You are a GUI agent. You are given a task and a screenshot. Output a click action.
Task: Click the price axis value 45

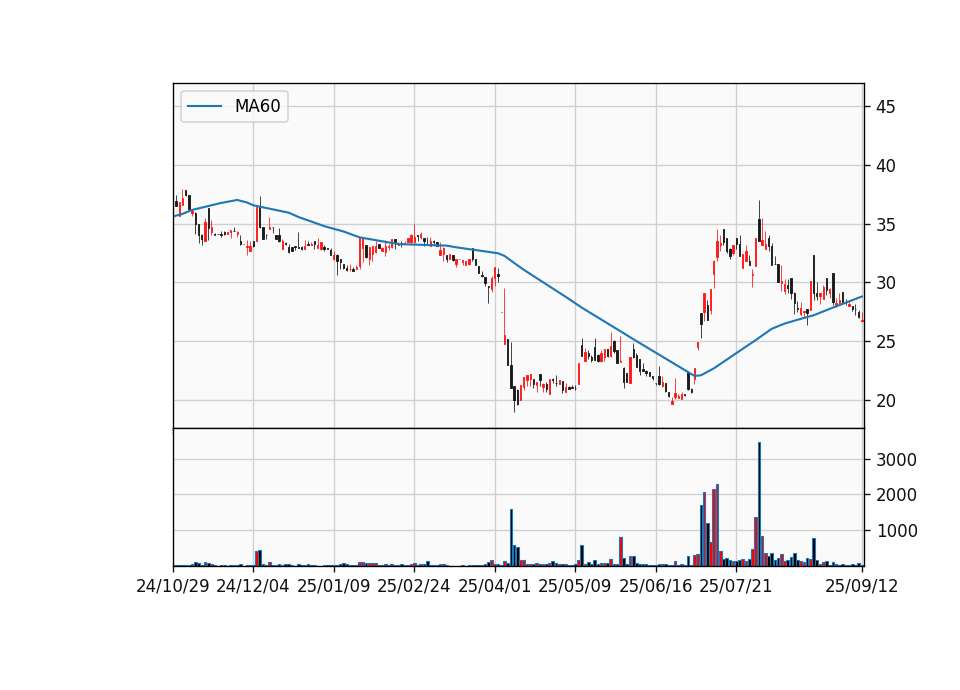pos(885,107)
